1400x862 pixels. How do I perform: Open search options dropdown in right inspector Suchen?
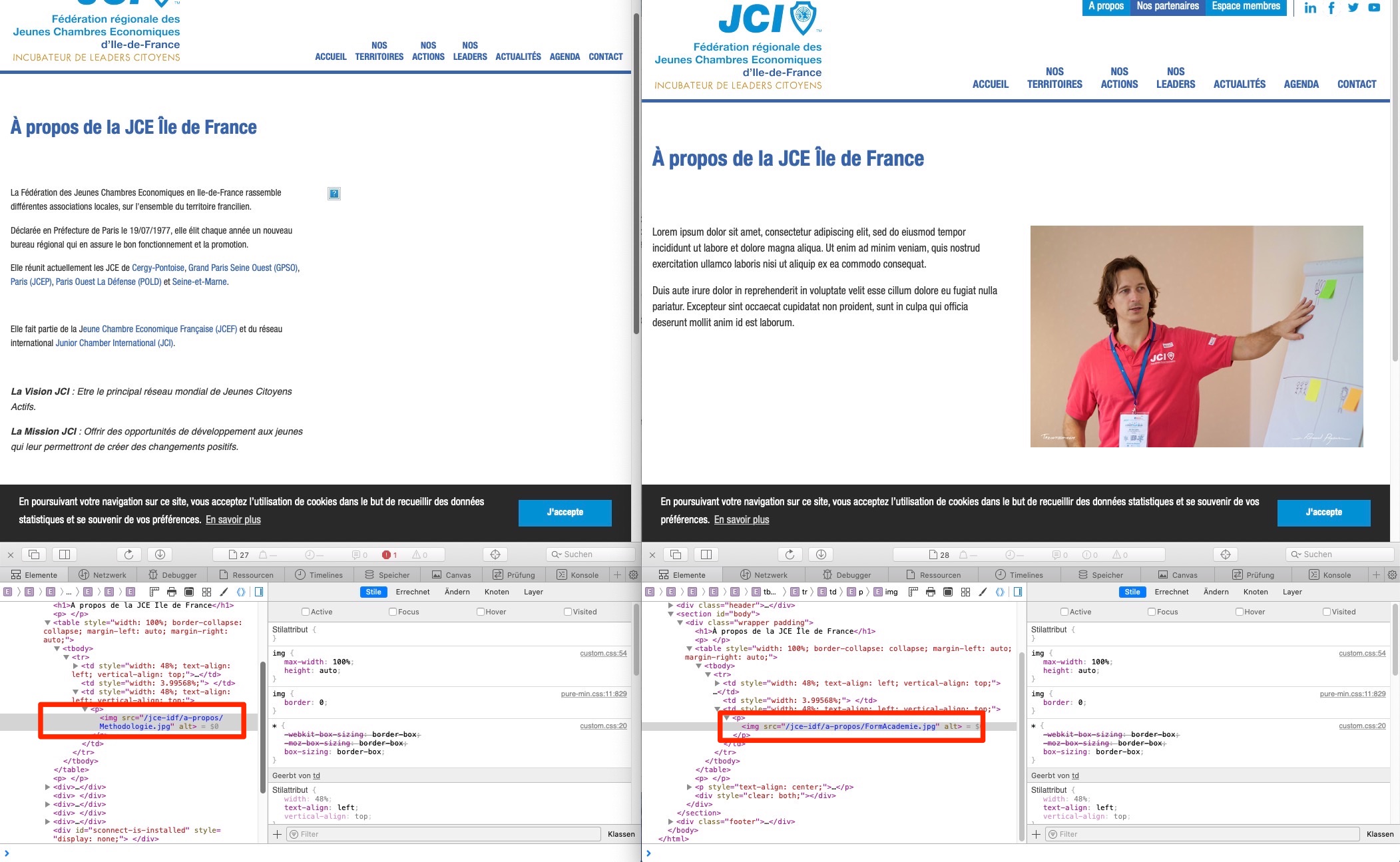(x=1295, y=554)
